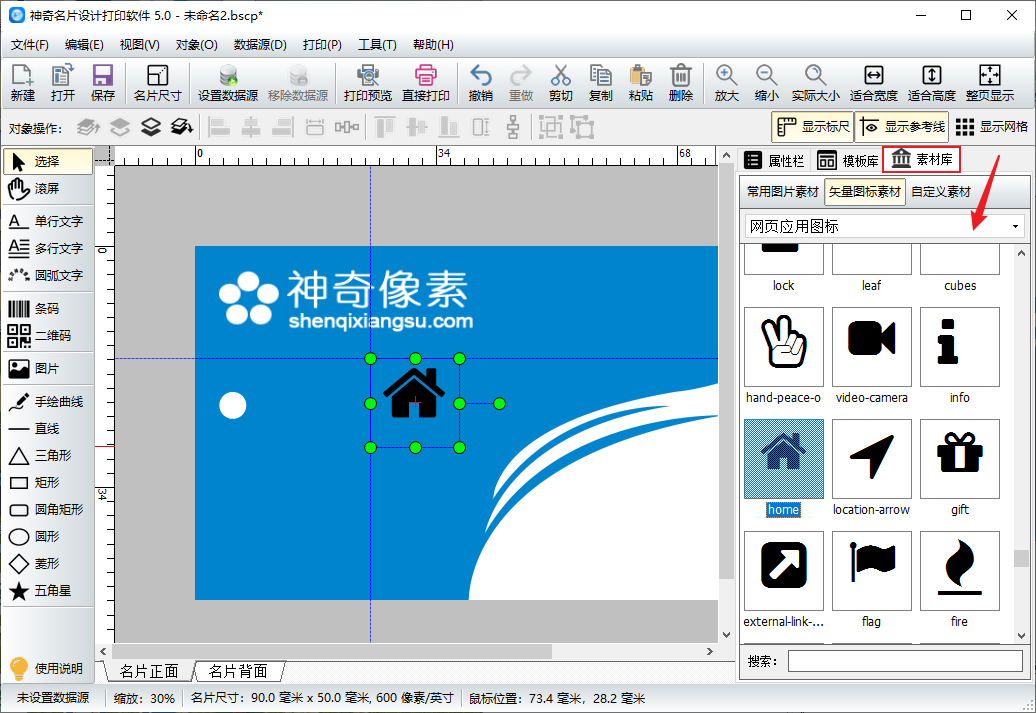Pick the 矩形 rectangle tool
The height and width of the screenshot is (713, 1036).
48,483
